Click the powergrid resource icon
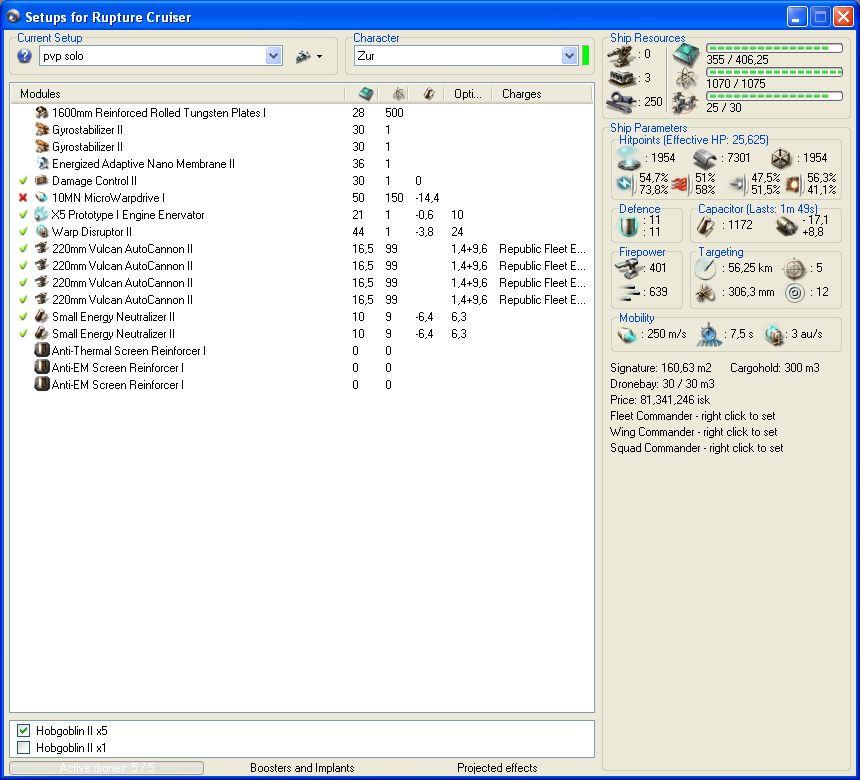This screenshot has width=860, height=780. coord(686,78)
